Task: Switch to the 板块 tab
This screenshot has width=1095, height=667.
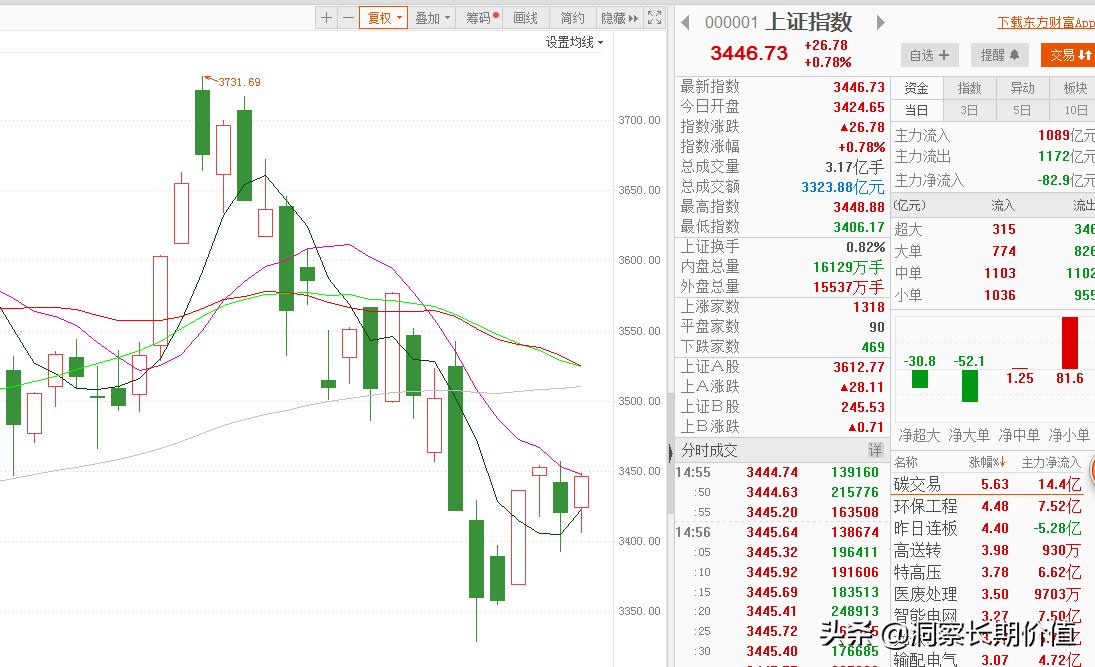Action: point(1073,88)
